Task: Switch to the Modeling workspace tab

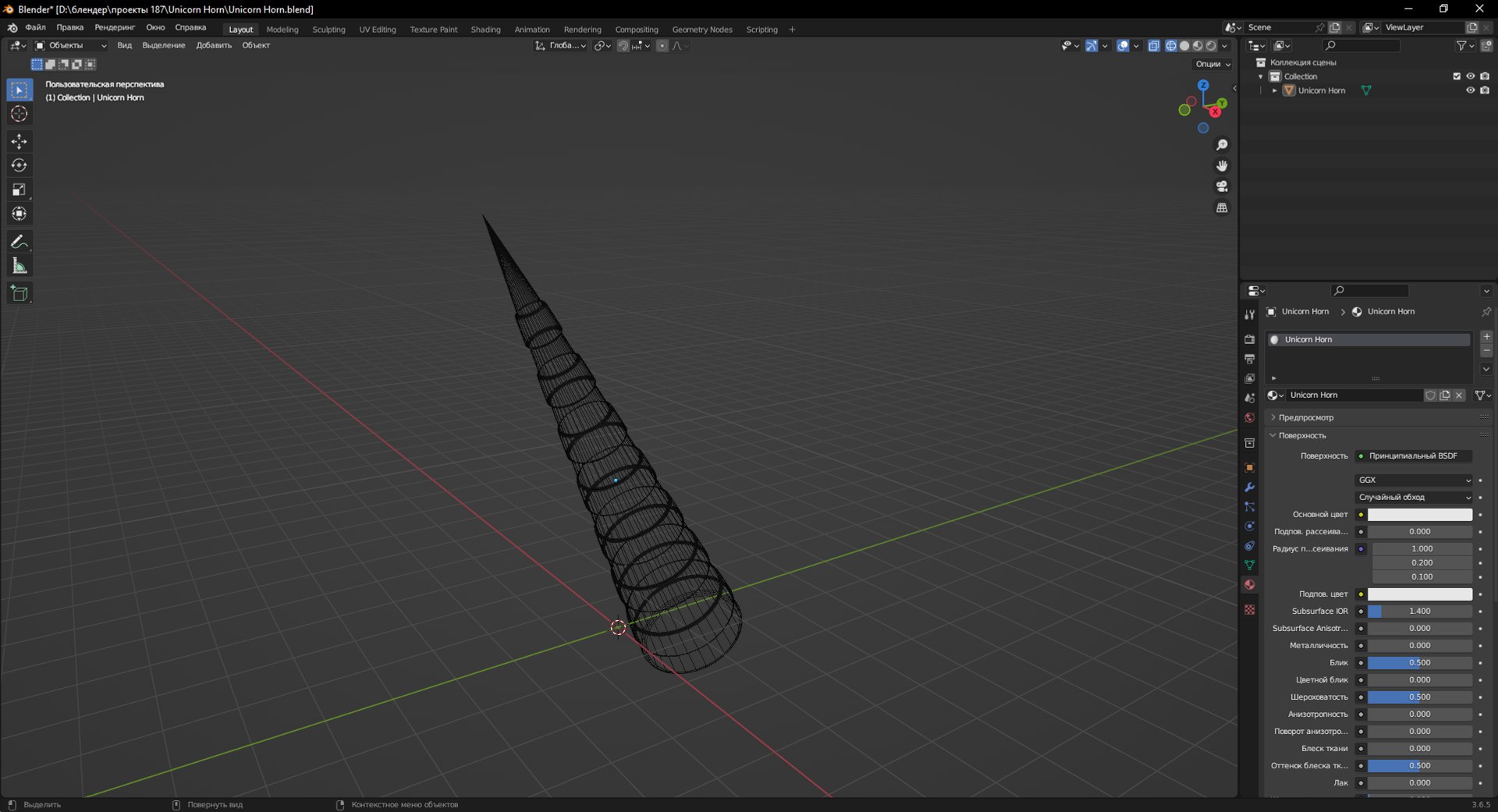Action: 282,30
